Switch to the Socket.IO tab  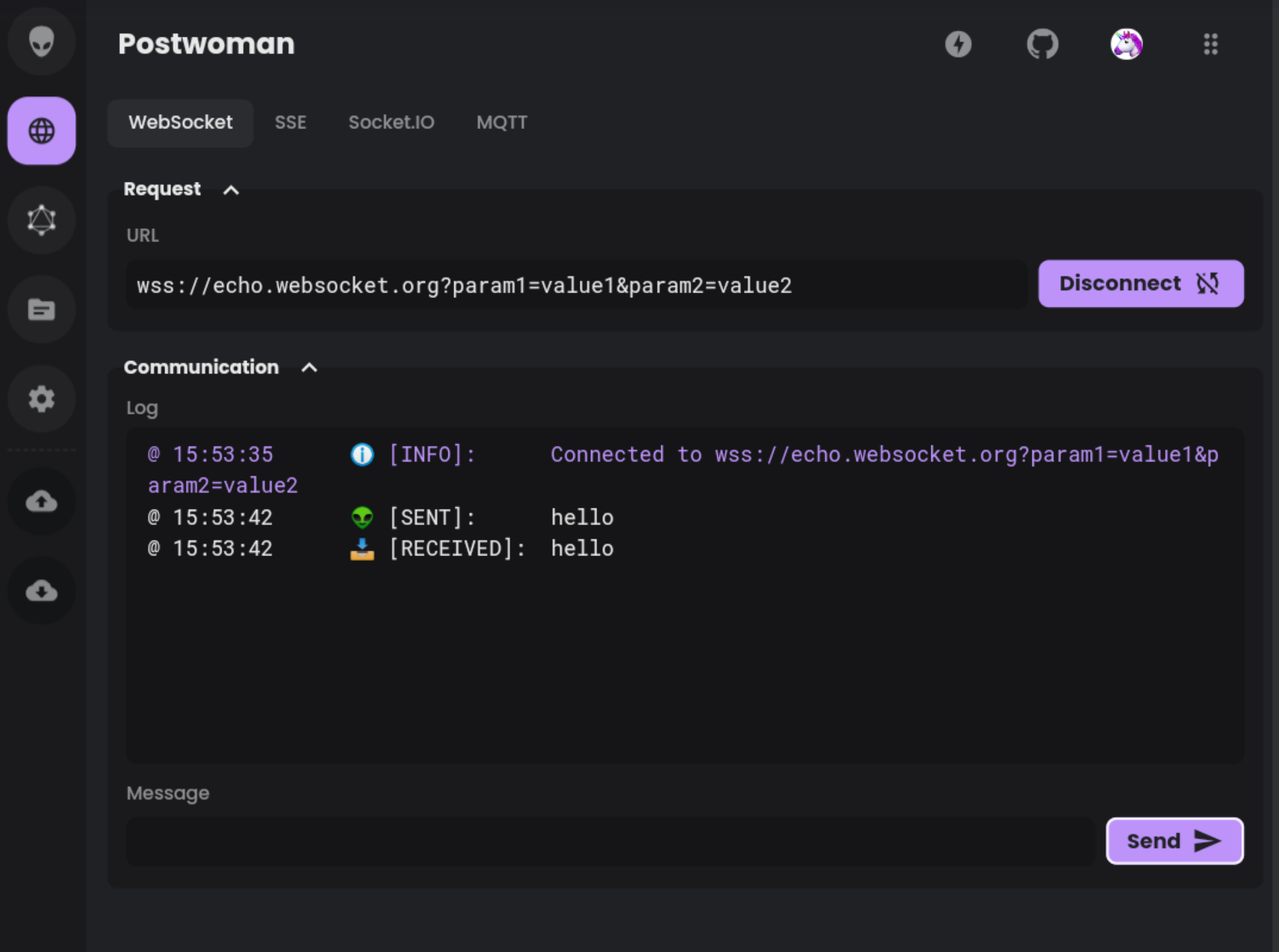click(x=391, y=122)
